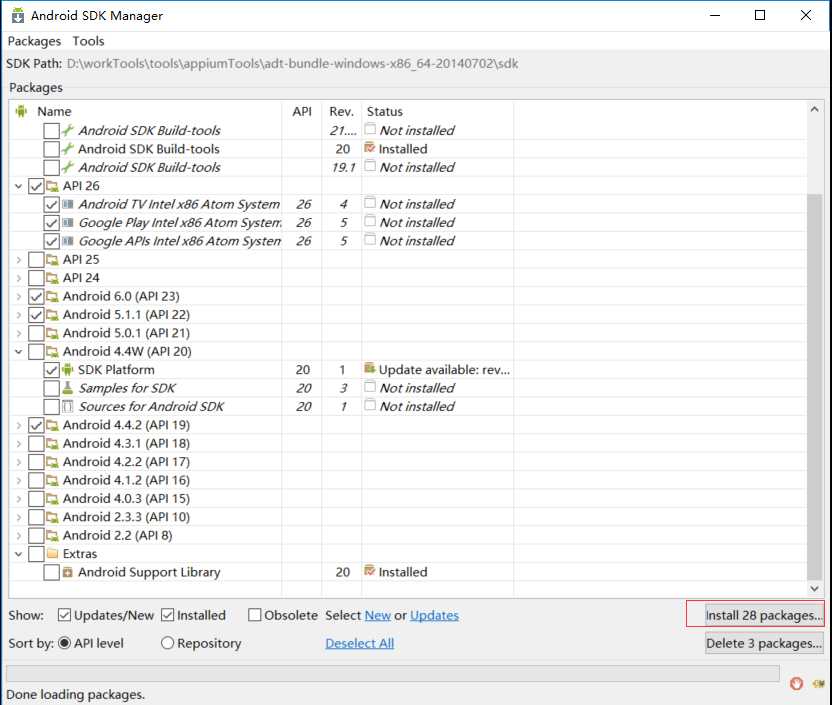The image size is (832, 705).
Task: Click system image icon for Google Play Intel x86
Action: coord(68,223)
